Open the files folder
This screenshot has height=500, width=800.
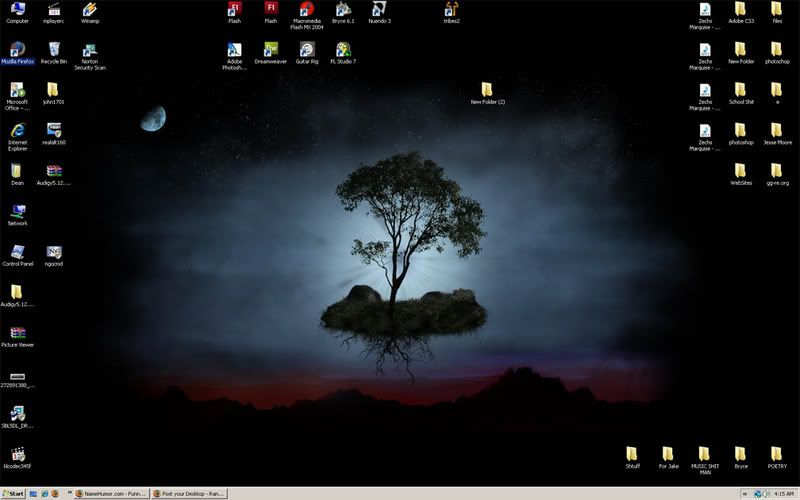coord(777,13)
